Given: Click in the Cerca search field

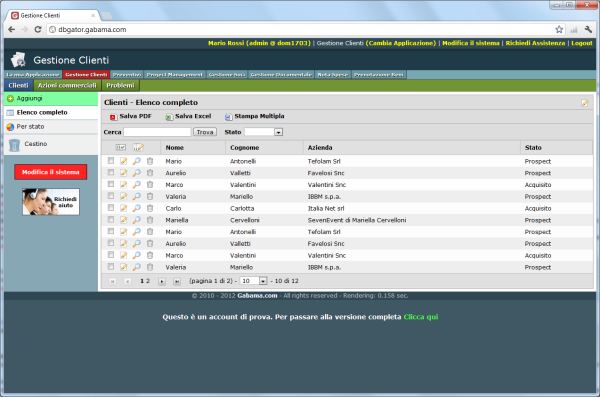Looking at the screenshot, I should tap(157, 132).
